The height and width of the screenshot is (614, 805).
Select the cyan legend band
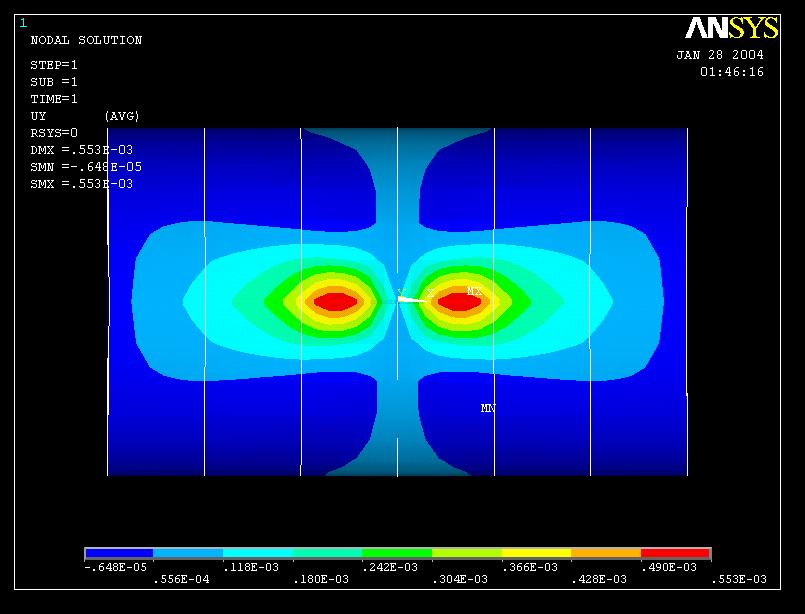pos(258,553)
